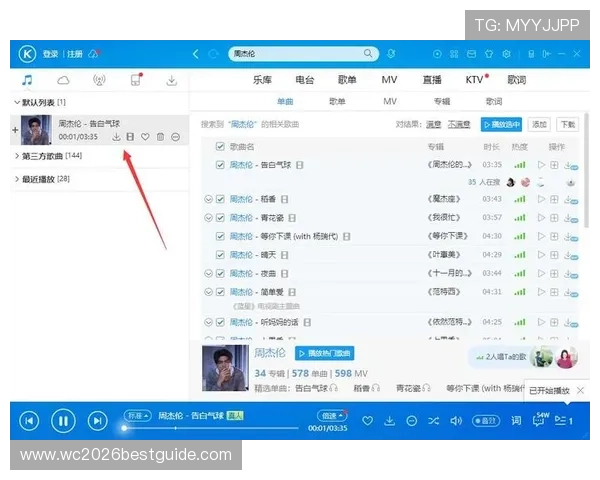Uncheck the 青花瓷 result checkbox
The image size is (600, 480).
[x=220, y=218]
